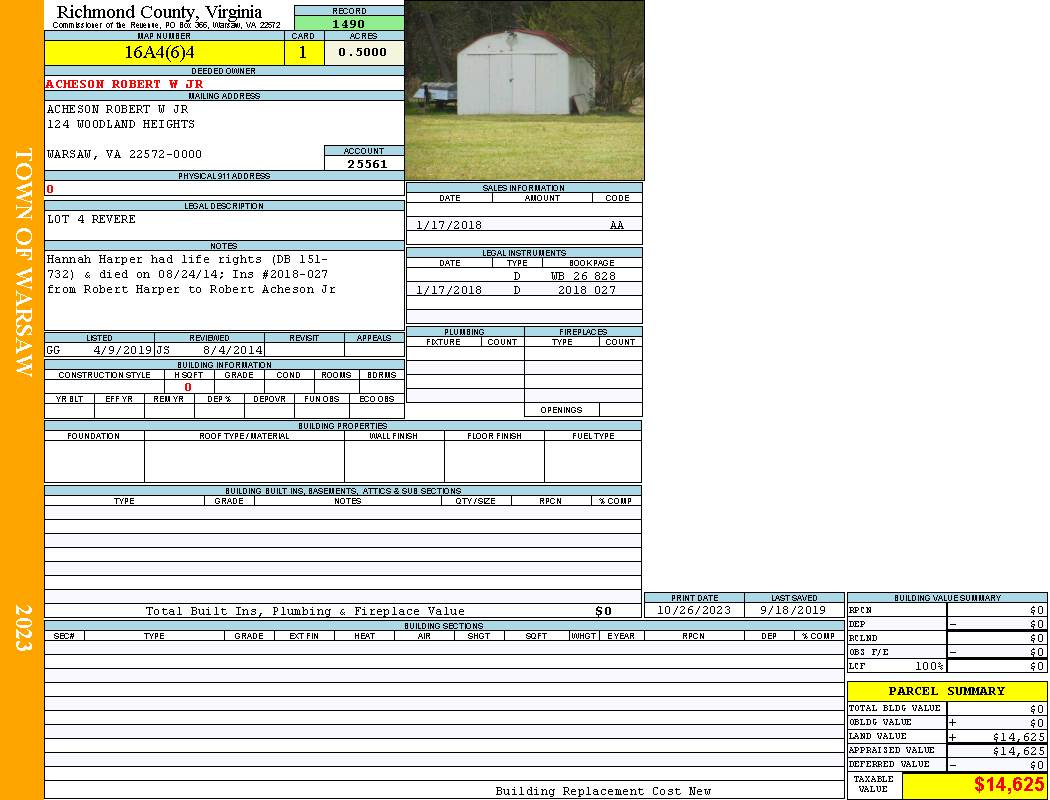Viewport: 1050px width, 800px height.
Task: Click the H SQFT value 0
Action: coord(188,387)
